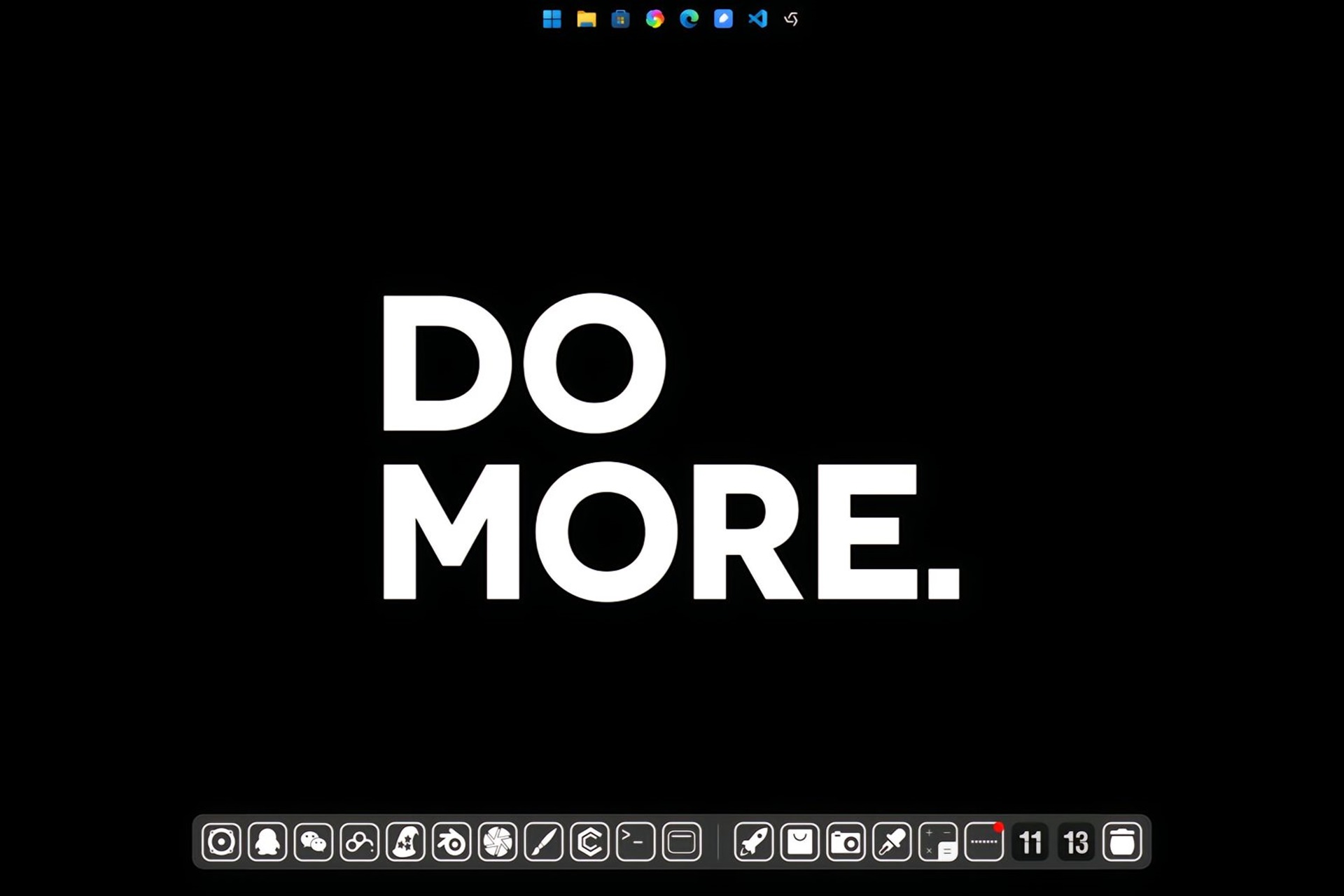Select the eyedropper color picker app

click(x=892, y=841)
